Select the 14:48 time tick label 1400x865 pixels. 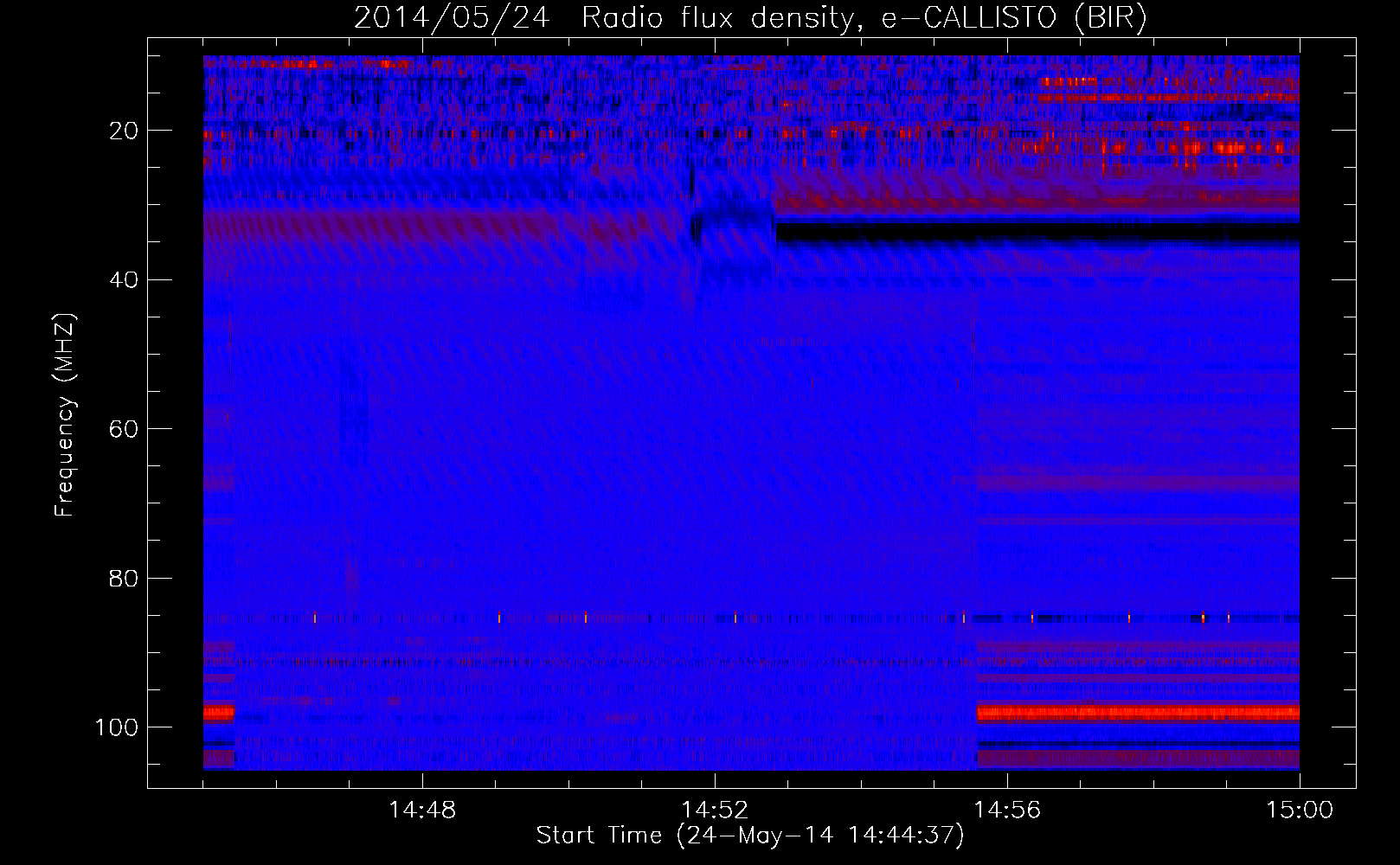pos(422,811)
